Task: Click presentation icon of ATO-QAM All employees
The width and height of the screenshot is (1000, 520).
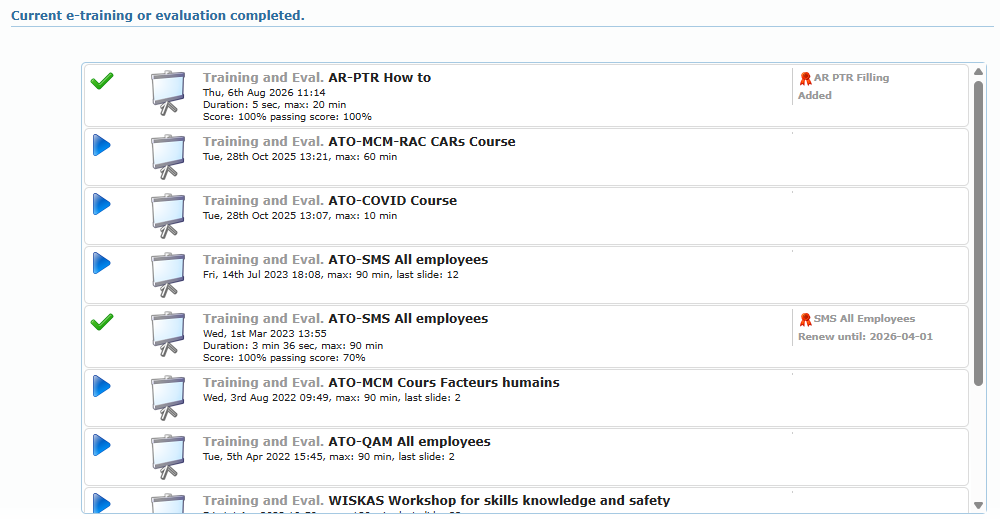Action: (168, 457)
